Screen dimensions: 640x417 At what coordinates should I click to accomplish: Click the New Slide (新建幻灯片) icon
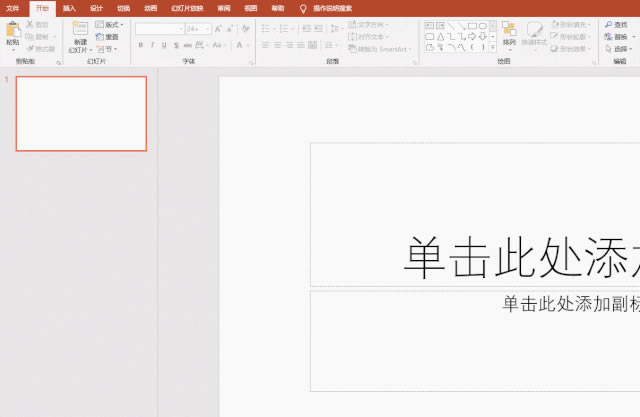click(80, 29)
